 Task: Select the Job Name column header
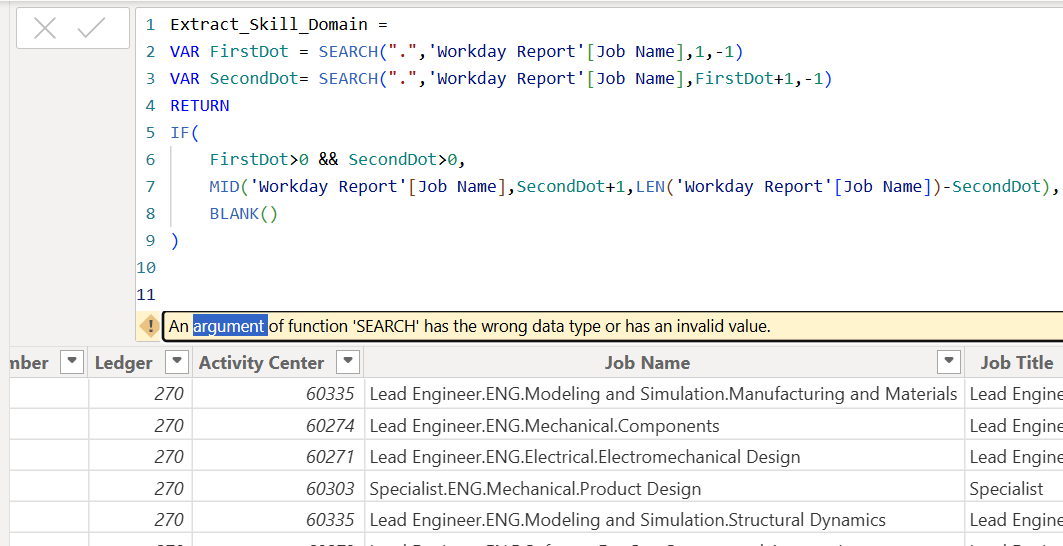pyautogui.click(x=647, y=363)
